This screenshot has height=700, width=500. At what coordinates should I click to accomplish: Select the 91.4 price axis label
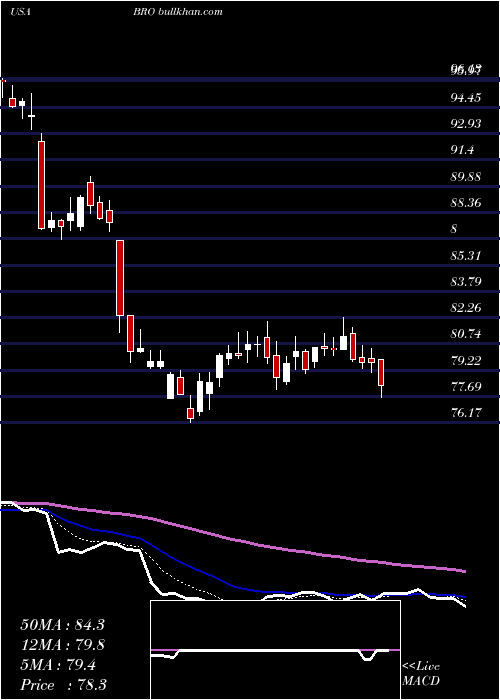462,150
